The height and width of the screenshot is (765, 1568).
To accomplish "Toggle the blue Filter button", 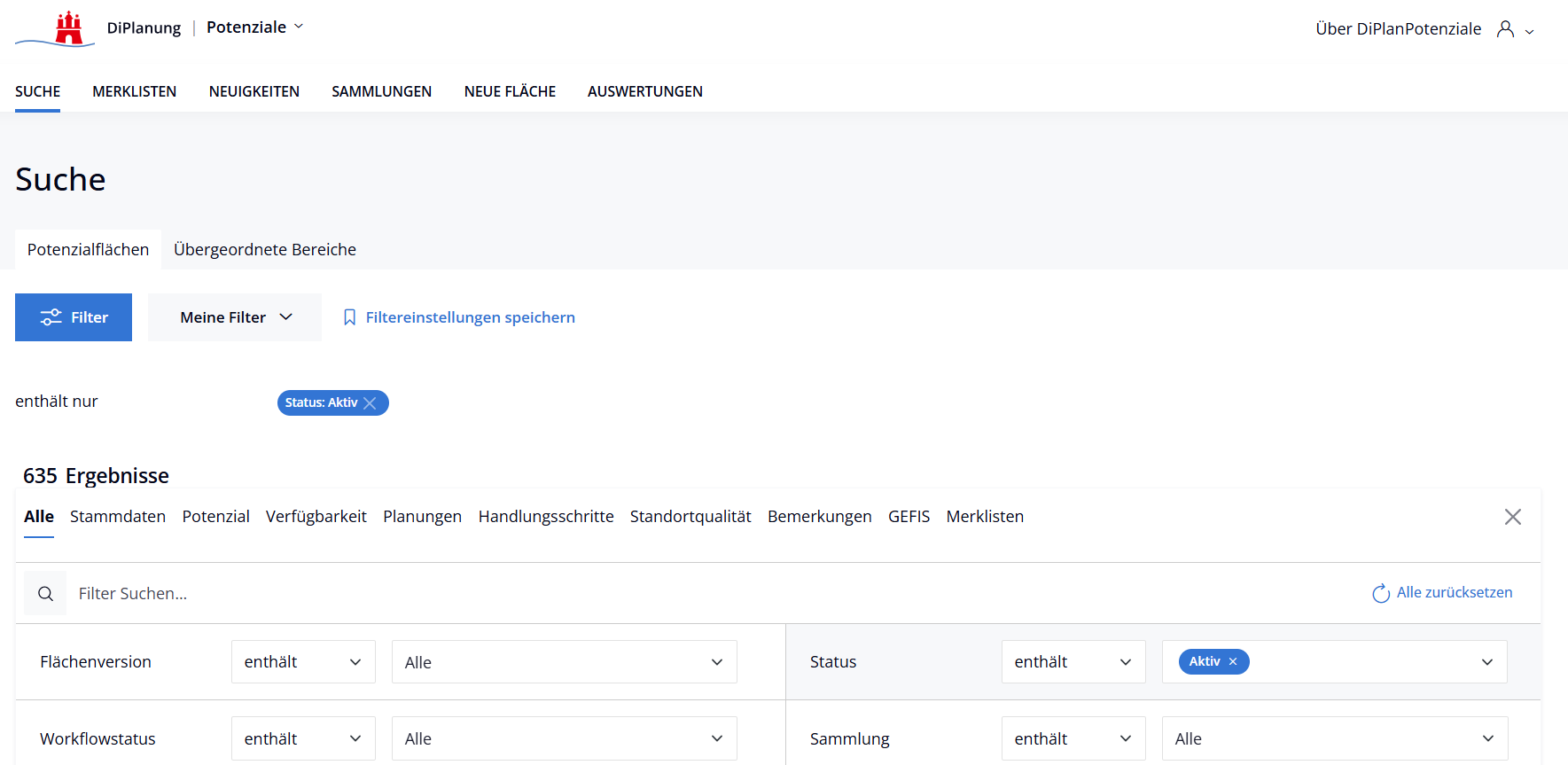I will tap(74, 317).
